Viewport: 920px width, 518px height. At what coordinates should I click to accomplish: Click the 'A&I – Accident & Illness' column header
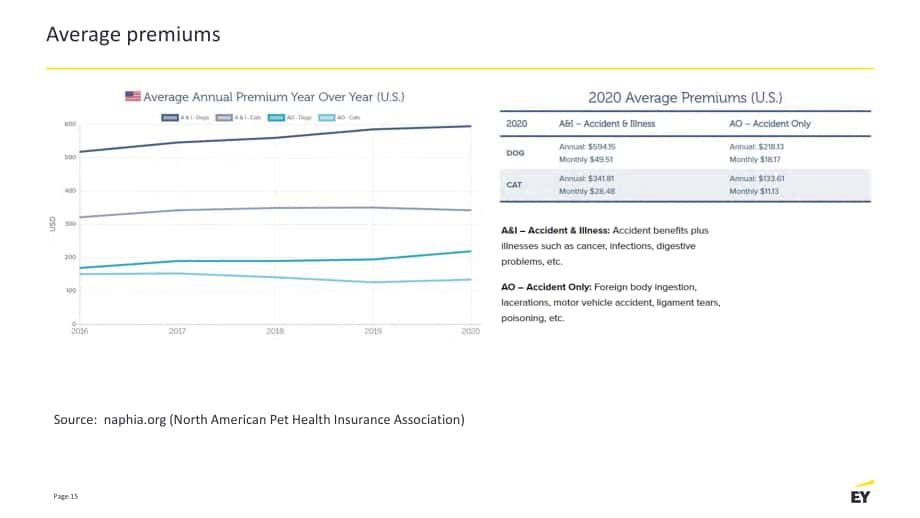tap(607, 124)
